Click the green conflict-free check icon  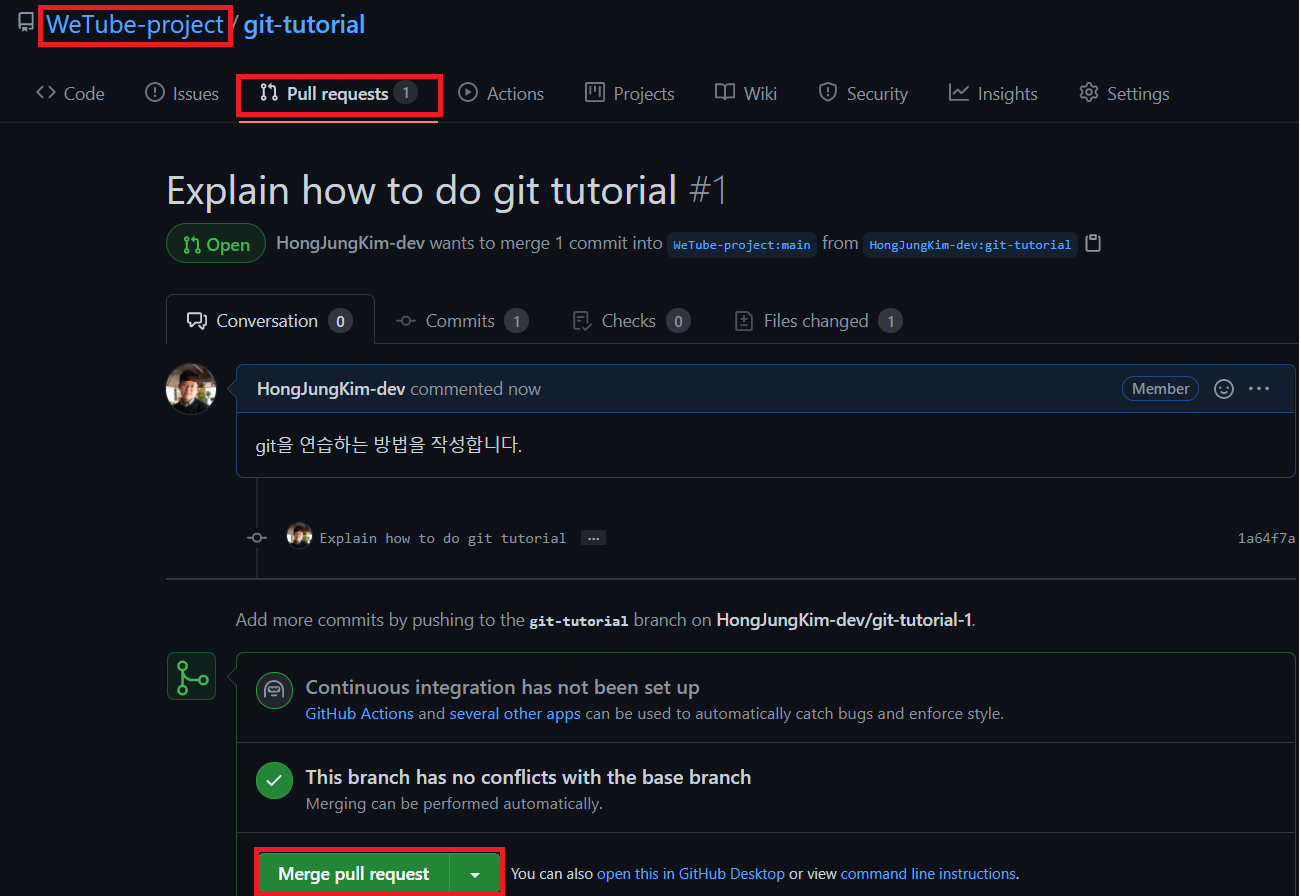(x=274, y=781)
